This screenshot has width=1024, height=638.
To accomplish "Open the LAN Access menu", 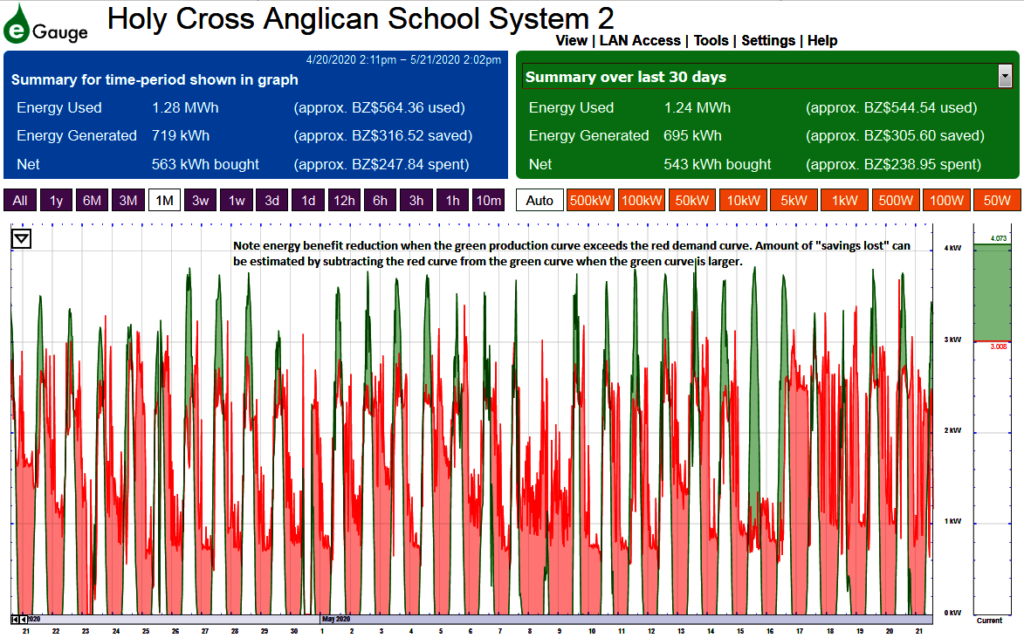I will pos(640,40).
